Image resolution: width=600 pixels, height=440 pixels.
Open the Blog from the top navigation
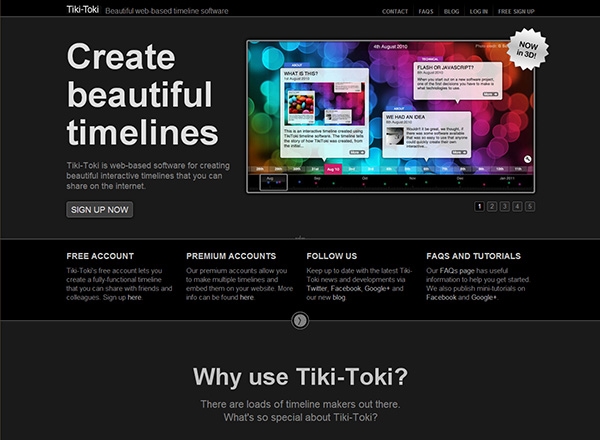[452, 11]
